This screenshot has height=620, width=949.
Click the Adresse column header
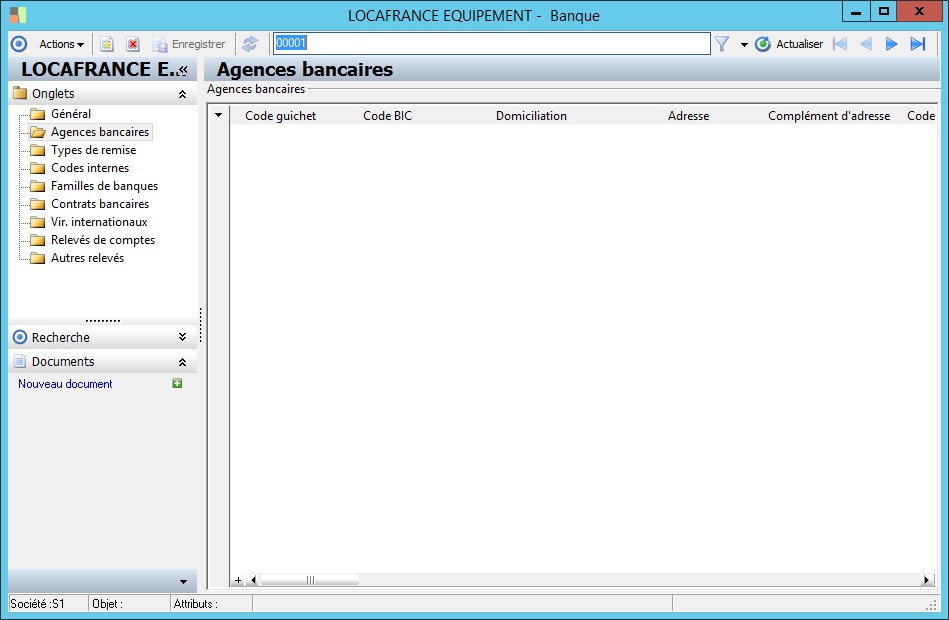688,116
